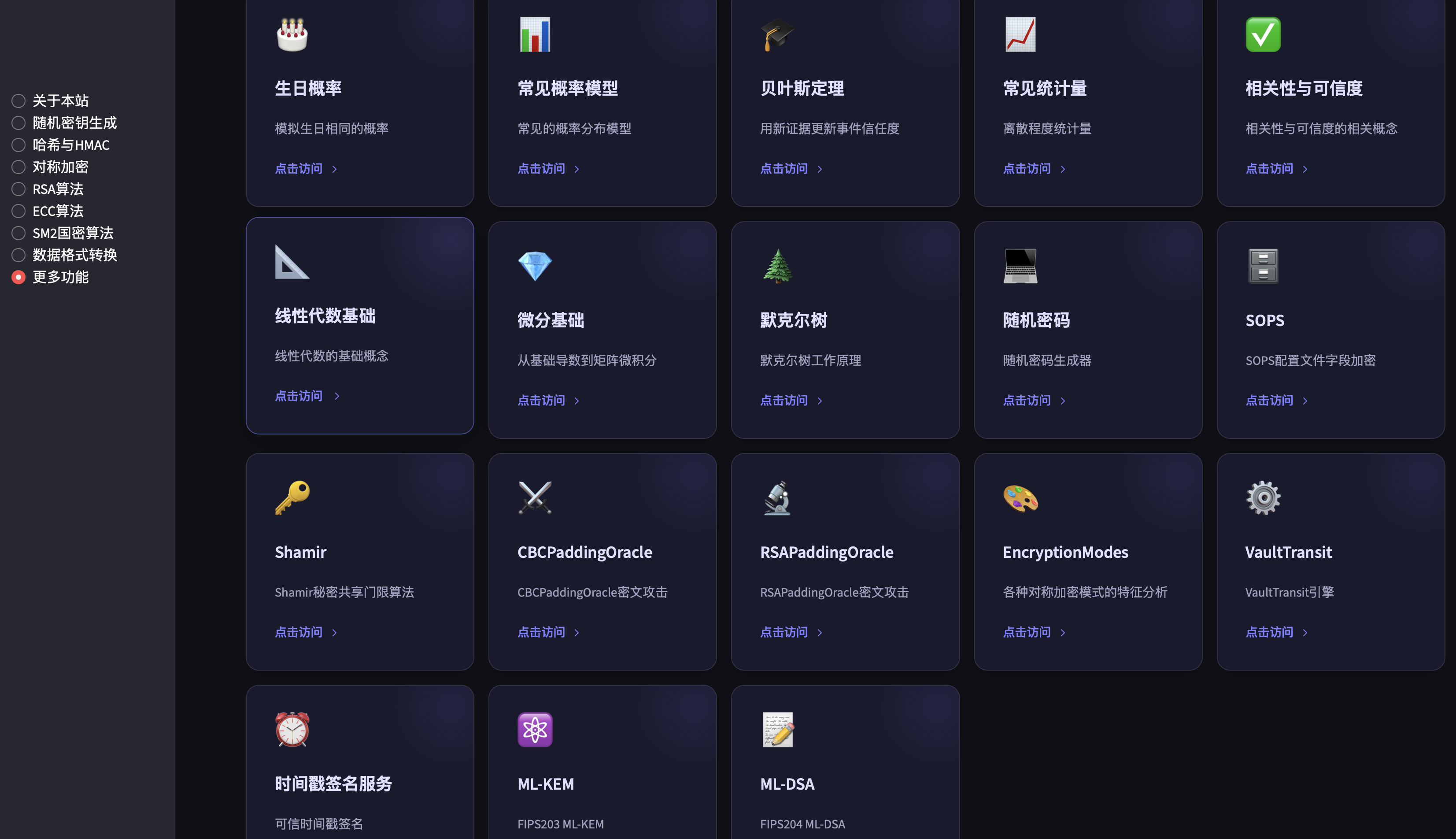Select the SM2国密算法 radio button
1456x839 pixels.
pos(18,233)
